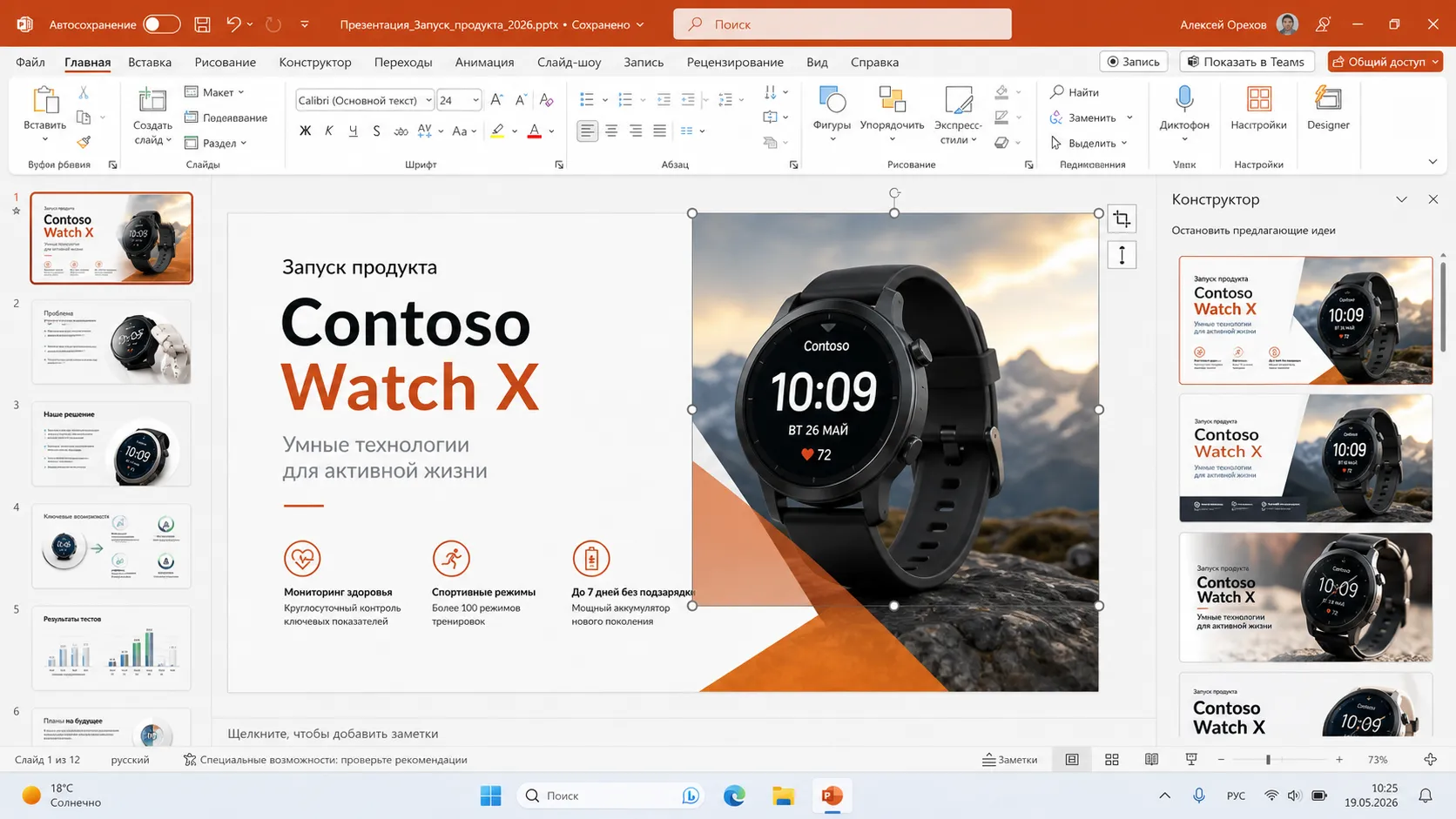
Task: Undo the last action
Action: point(233,24)
